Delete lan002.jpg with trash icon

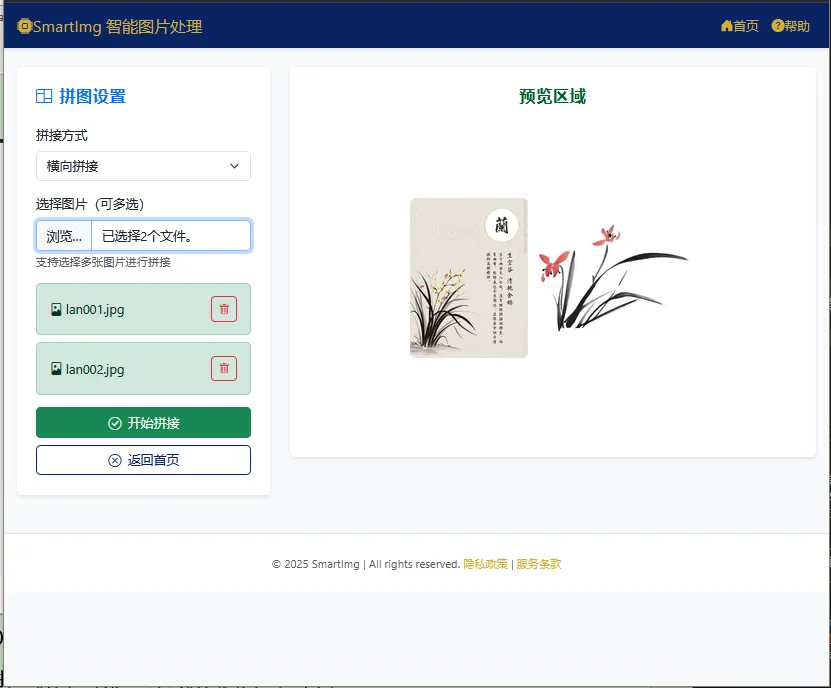(x=224, y=368)
